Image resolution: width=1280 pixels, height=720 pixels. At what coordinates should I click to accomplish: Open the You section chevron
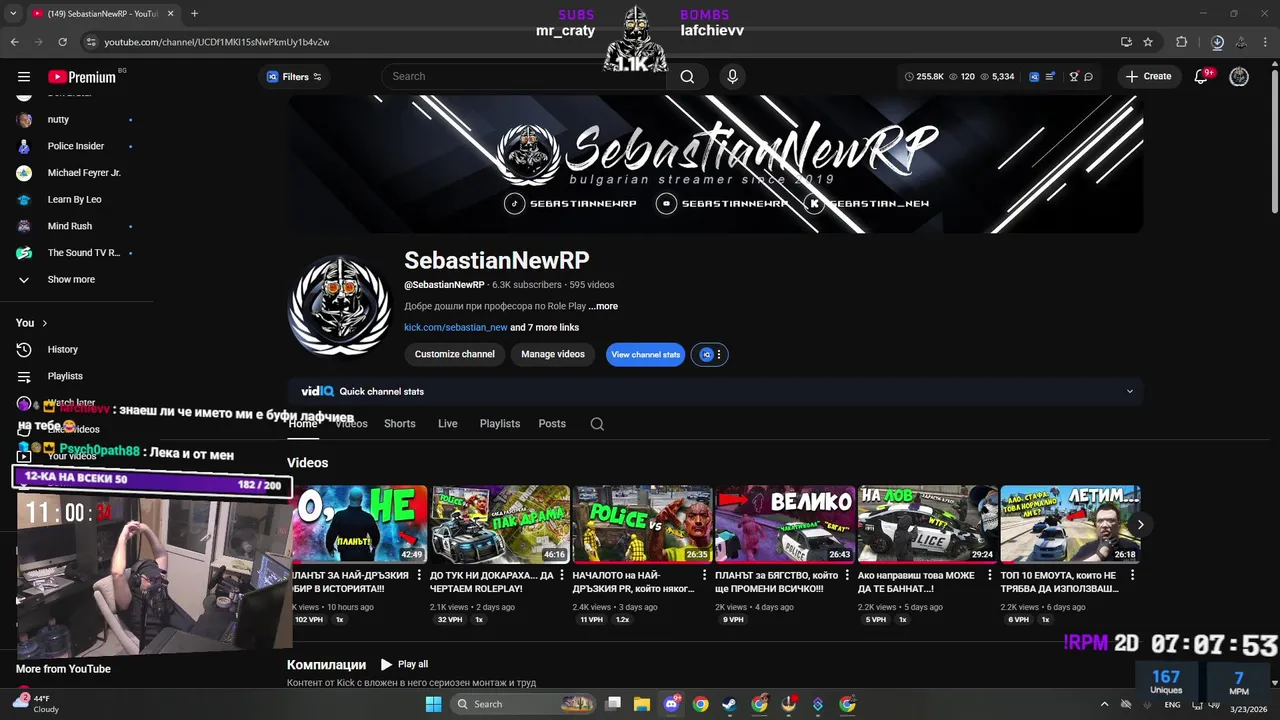pyautogui.click(x=44, y=323)
